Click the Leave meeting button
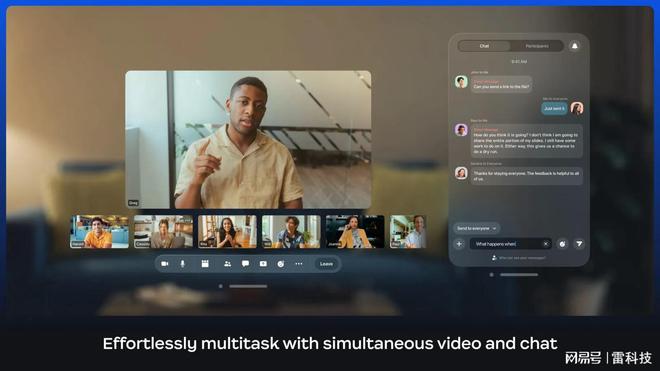 tap(326, 264)
